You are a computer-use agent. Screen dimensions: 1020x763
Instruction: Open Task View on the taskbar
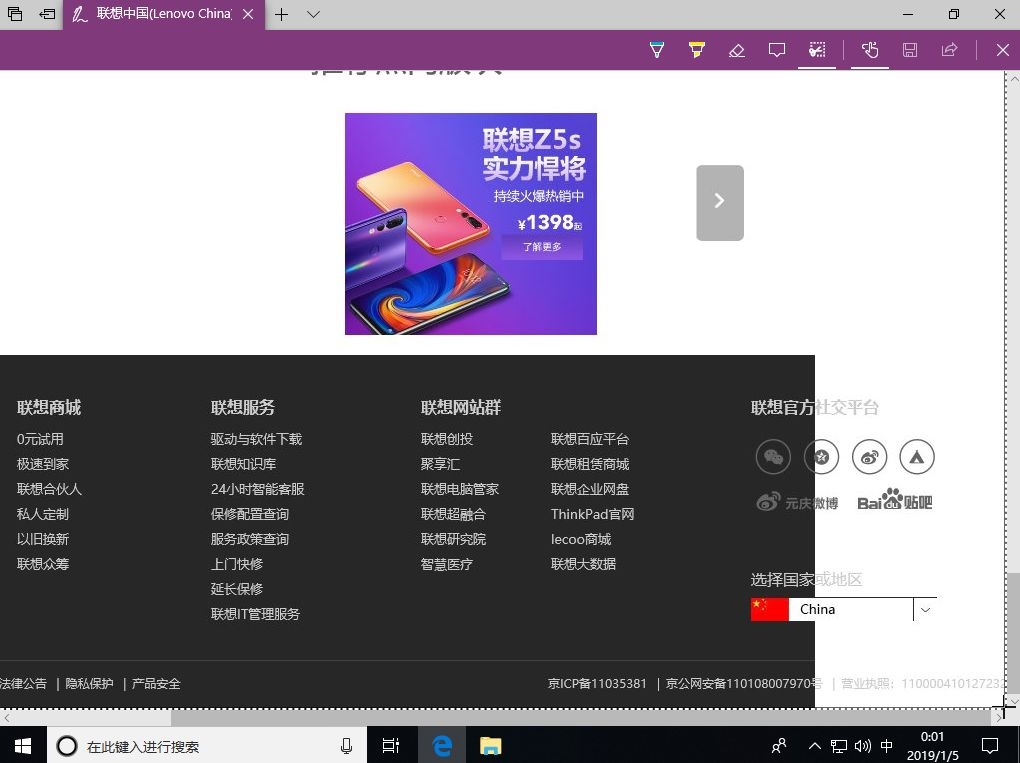click(x=390, y=745)
